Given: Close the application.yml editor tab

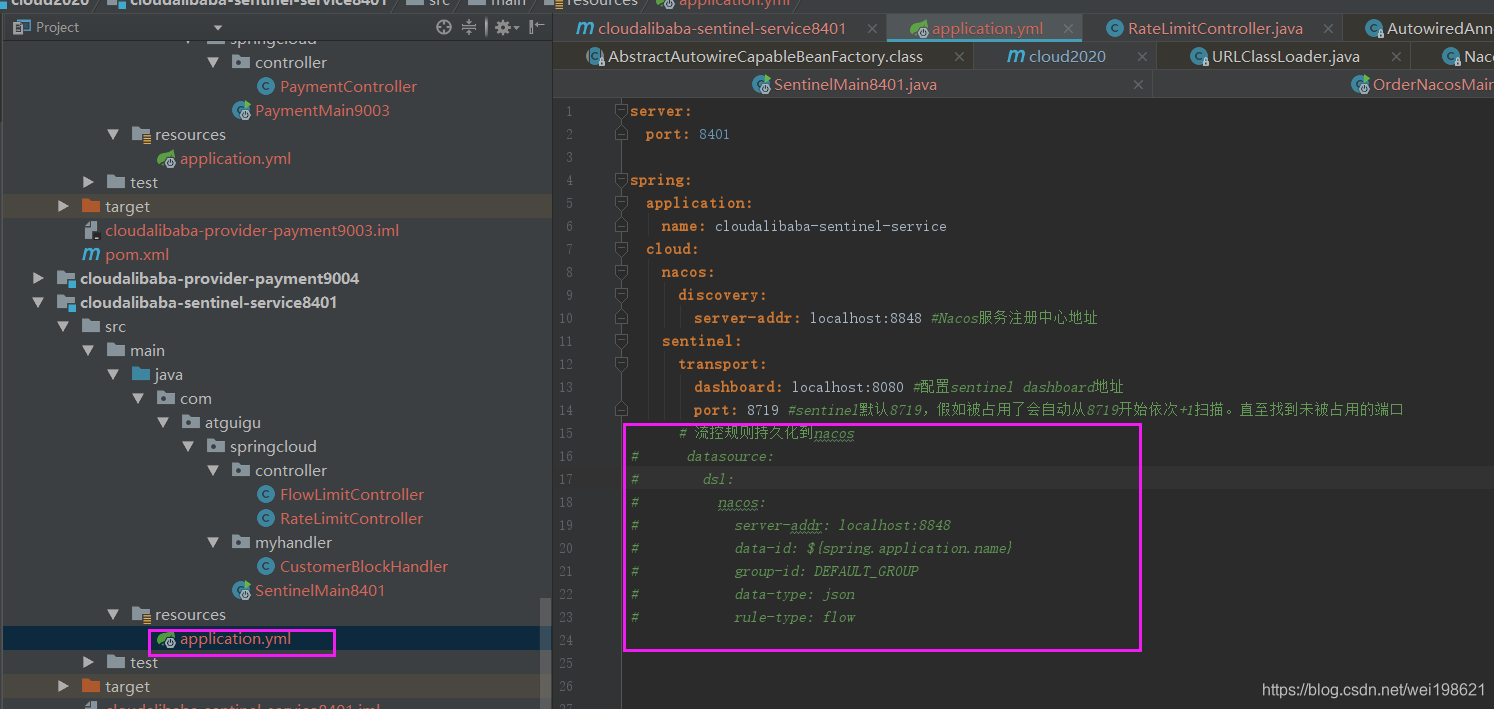Looking at the screenshot, I should point(1069,29).
